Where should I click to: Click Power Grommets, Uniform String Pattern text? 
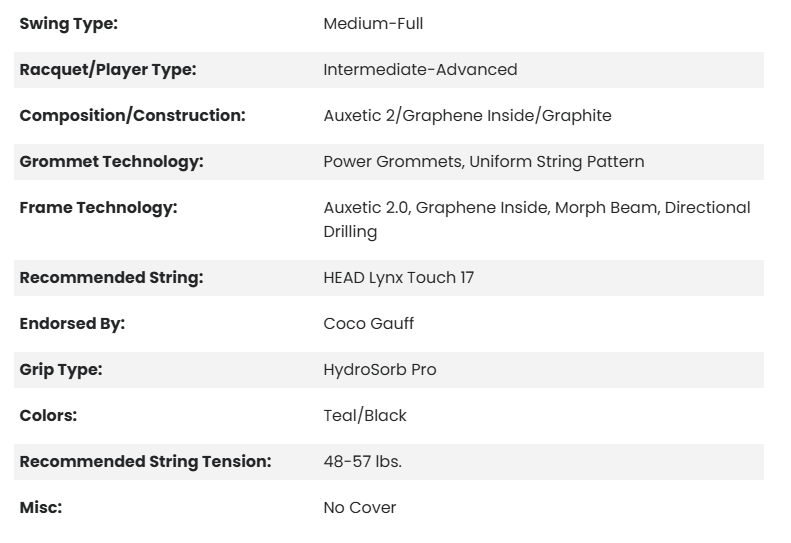coord(483,162)
